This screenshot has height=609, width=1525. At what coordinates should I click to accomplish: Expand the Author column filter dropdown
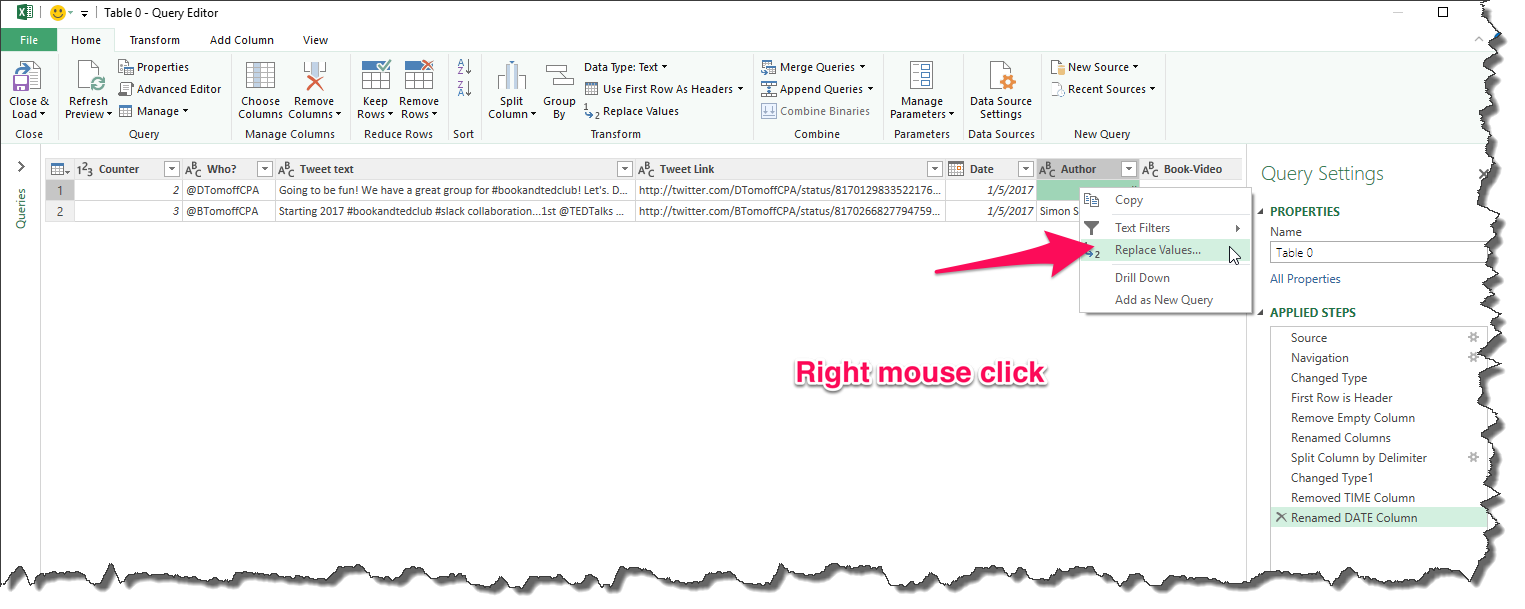pyautogui.click(x=1128, y=168)
